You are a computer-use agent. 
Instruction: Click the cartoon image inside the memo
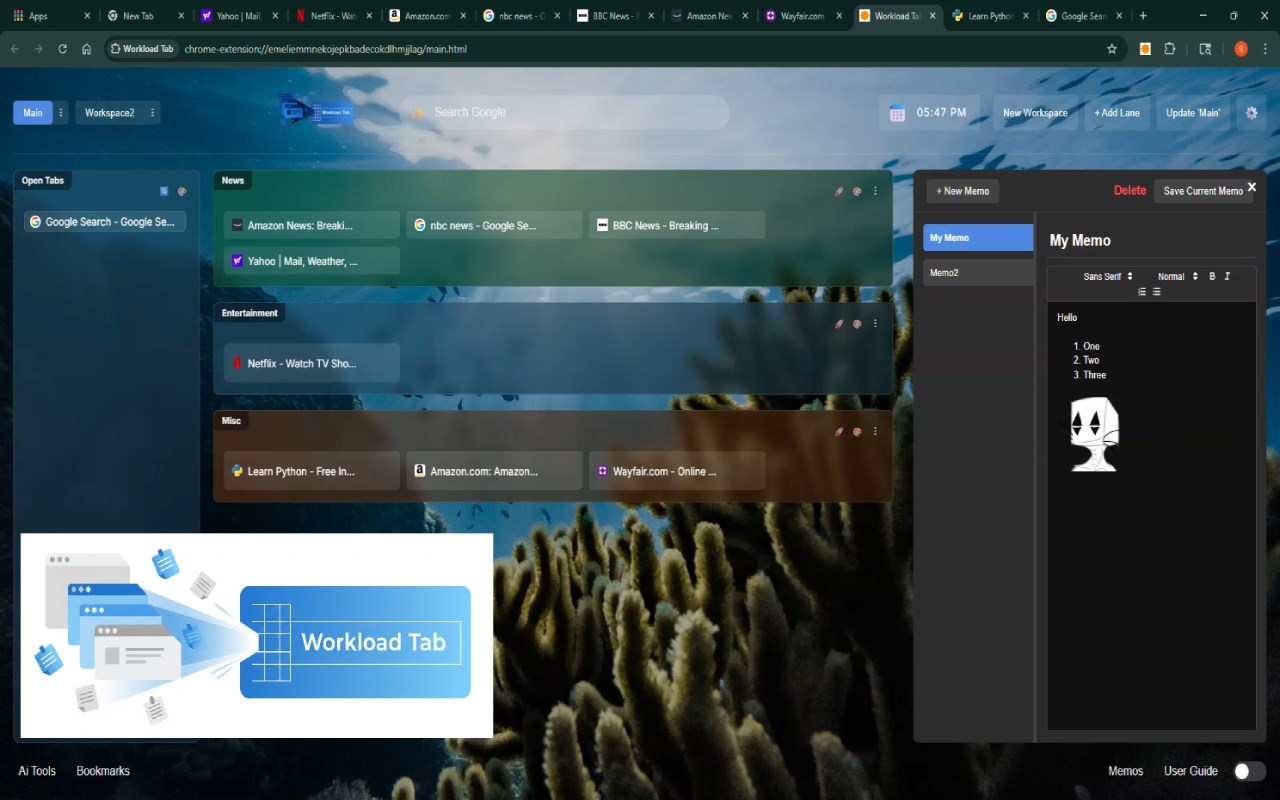(1094, 434)
